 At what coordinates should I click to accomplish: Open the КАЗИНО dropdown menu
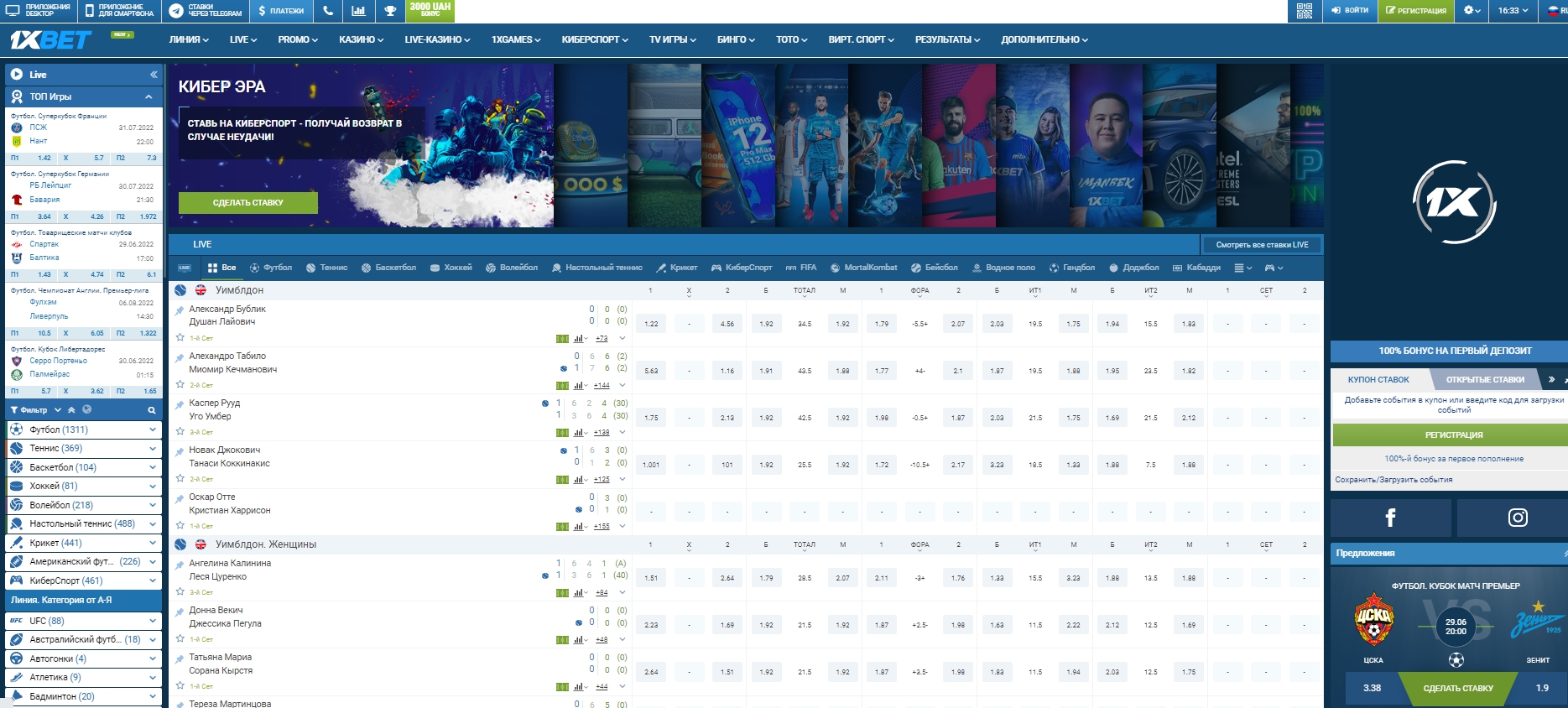[x=361, y=39]
